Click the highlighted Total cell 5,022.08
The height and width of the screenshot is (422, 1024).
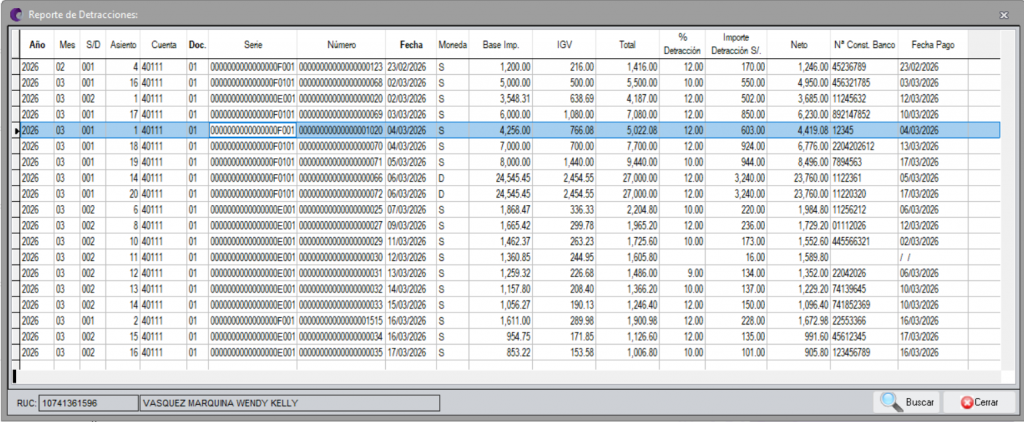pos(628,131)
